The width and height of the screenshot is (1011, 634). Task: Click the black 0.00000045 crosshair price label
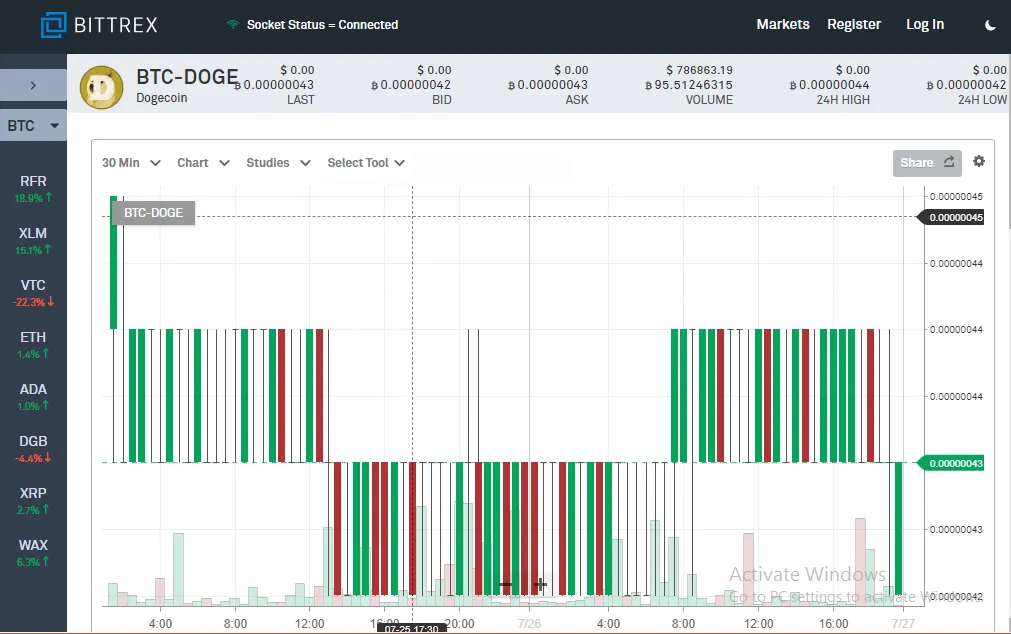(x=952, y=217)
